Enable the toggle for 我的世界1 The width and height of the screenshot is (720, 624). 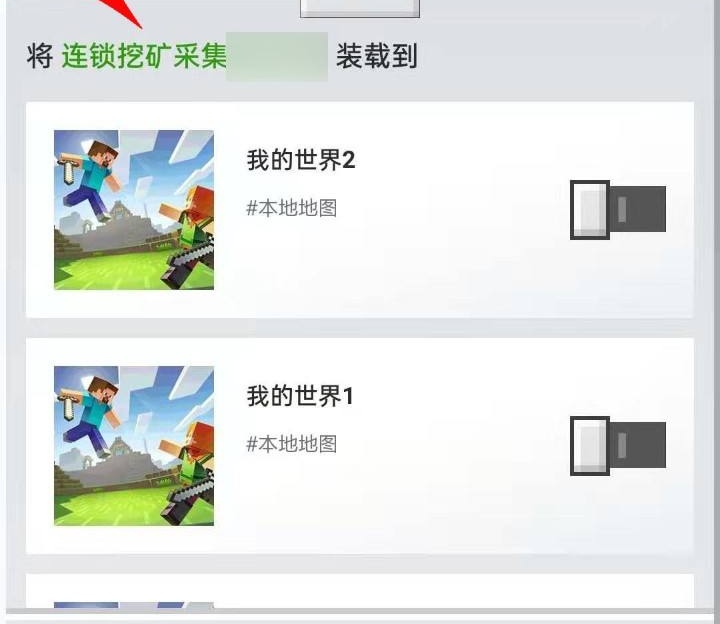(x=618, y=445)
